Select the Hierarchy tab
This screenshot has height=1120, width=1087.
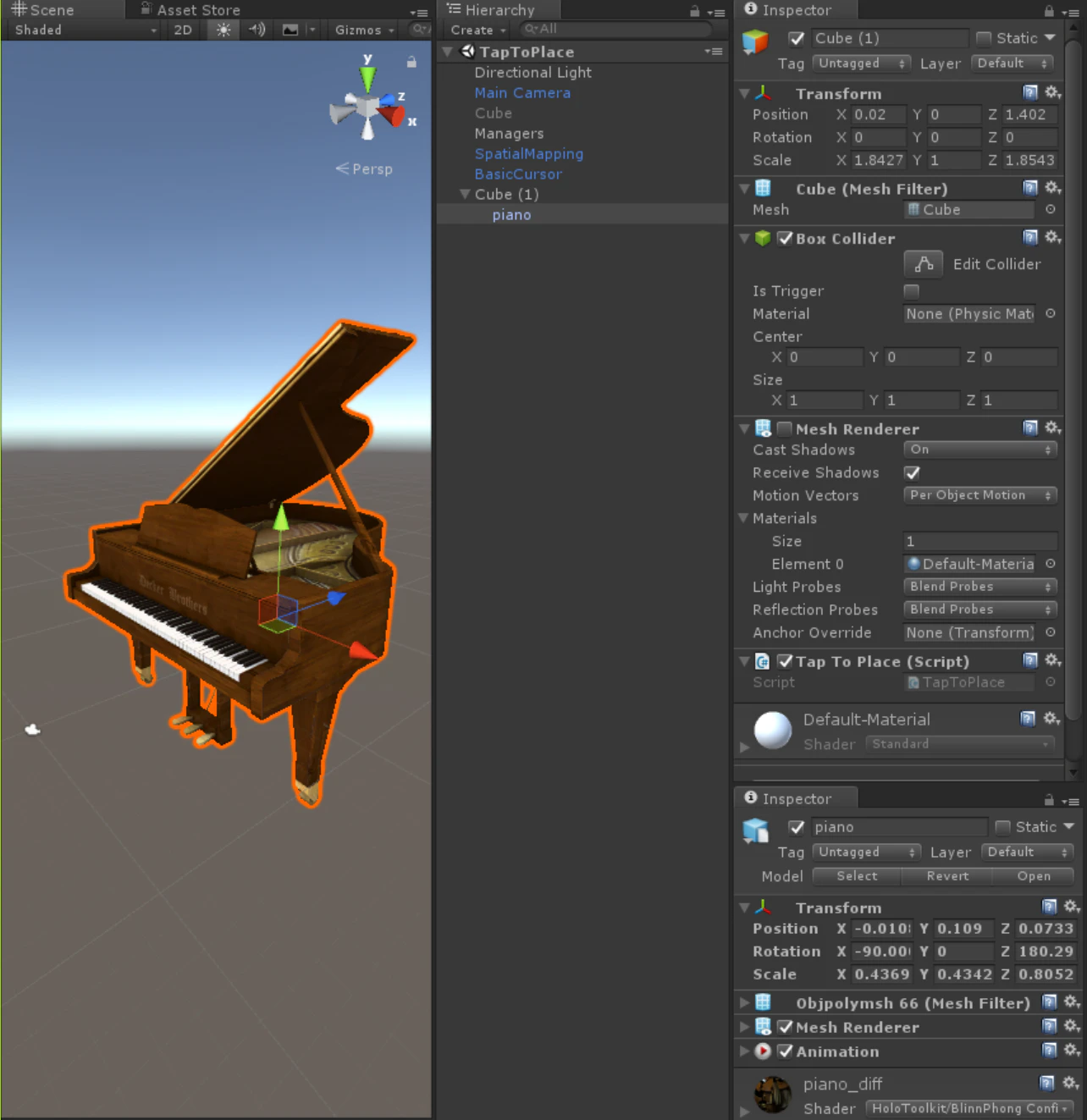coord(491,10)
